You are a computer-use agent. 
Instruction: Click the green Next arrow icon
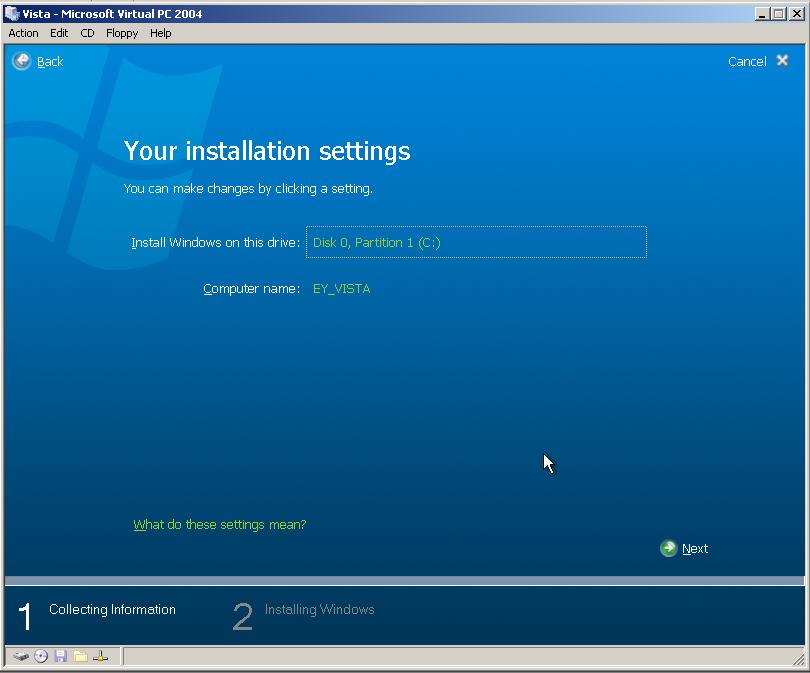(668, 548)
